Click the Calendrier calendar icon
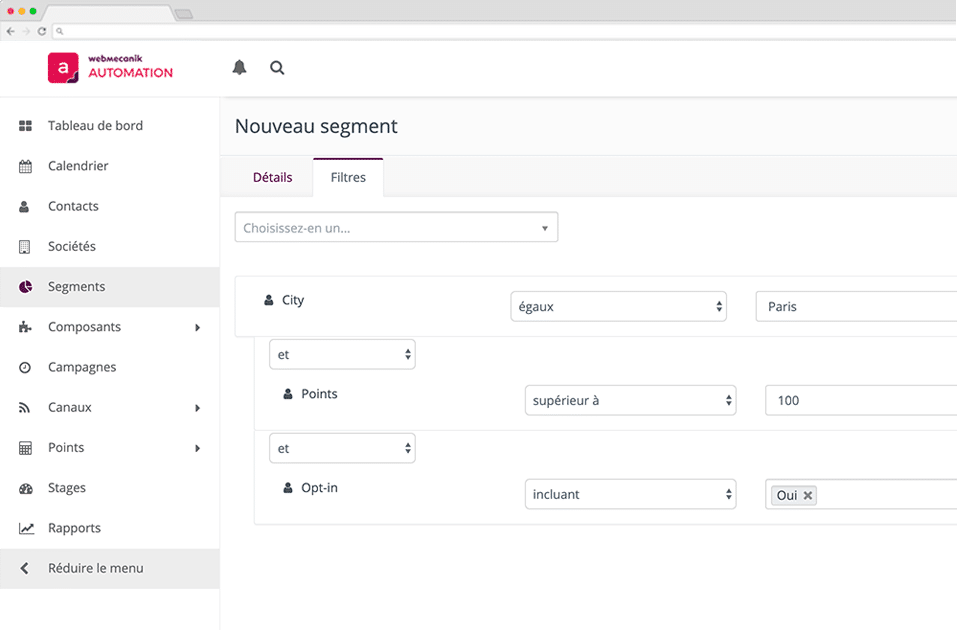The image size is (957, 630). (26, 166)
